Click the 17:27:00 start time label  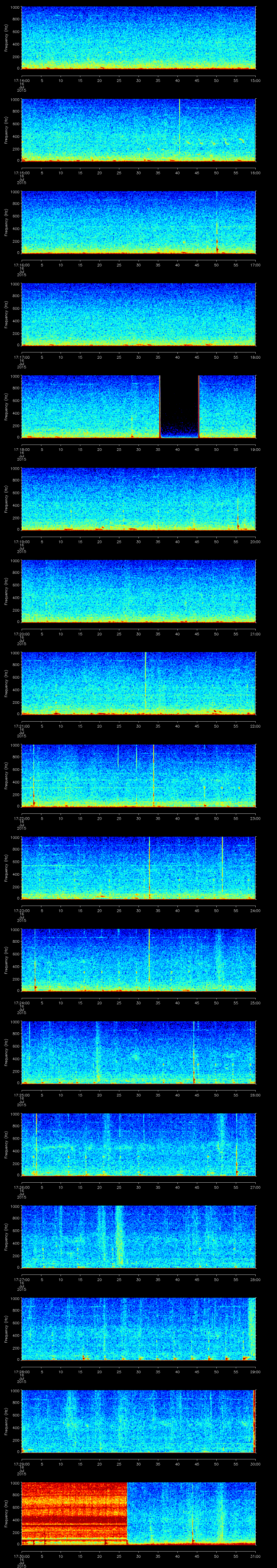point(21,1279)
